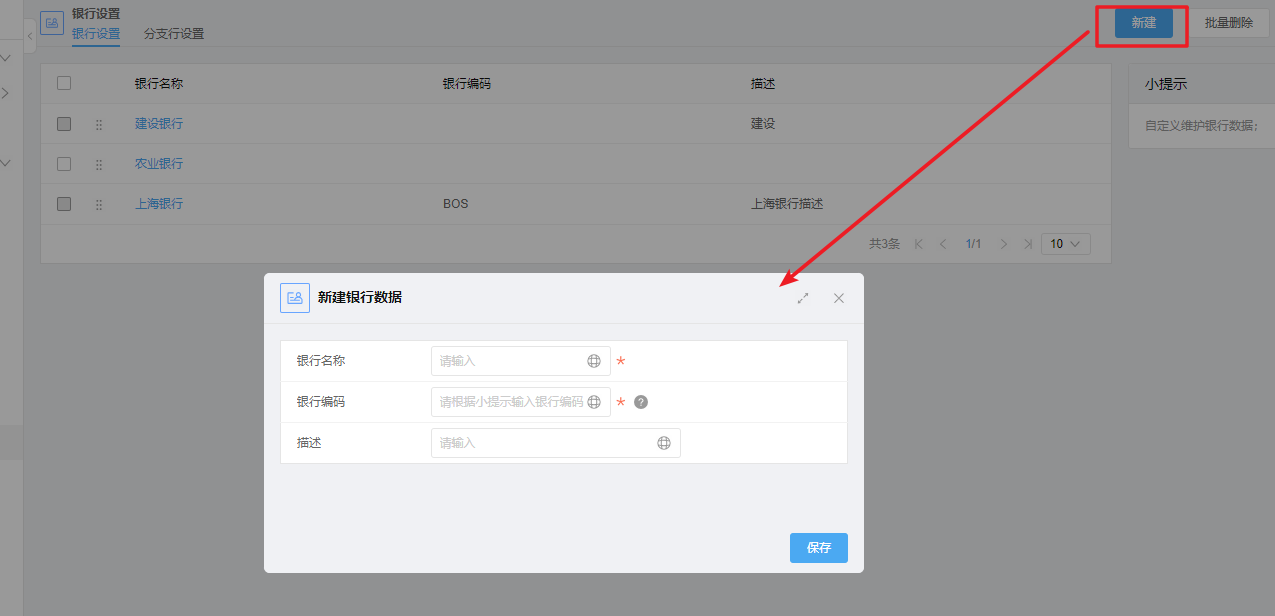Click the help question mark for 银行编码

(641, 402)
